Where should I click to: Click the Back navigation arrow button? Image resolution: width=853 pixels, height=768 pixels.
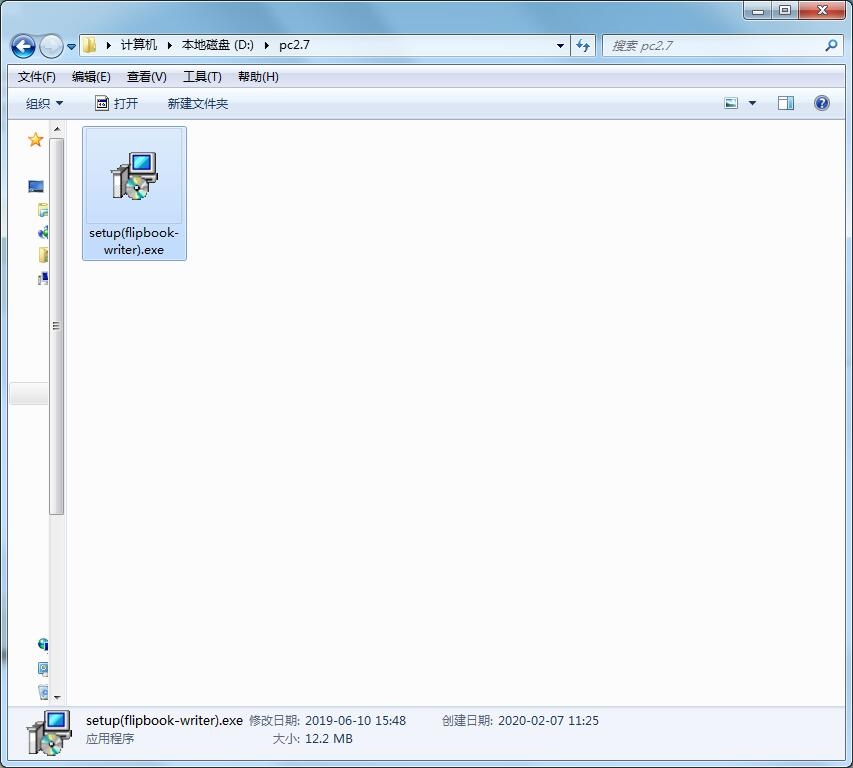(23, 46)
